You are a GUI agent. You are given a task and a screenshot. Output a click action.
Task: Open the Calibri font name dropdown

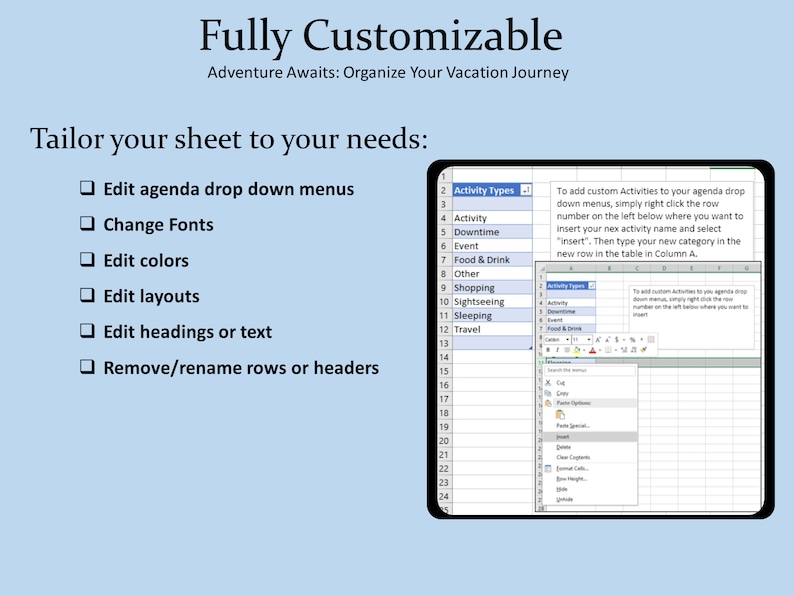point(568,339)
